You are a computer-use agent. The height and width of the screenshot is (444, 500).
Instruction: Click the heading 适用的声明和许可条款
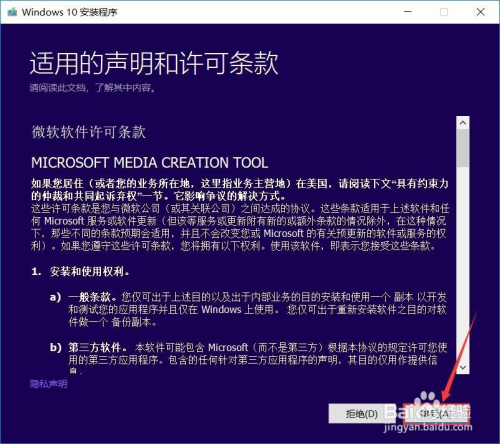click(154, 63)
